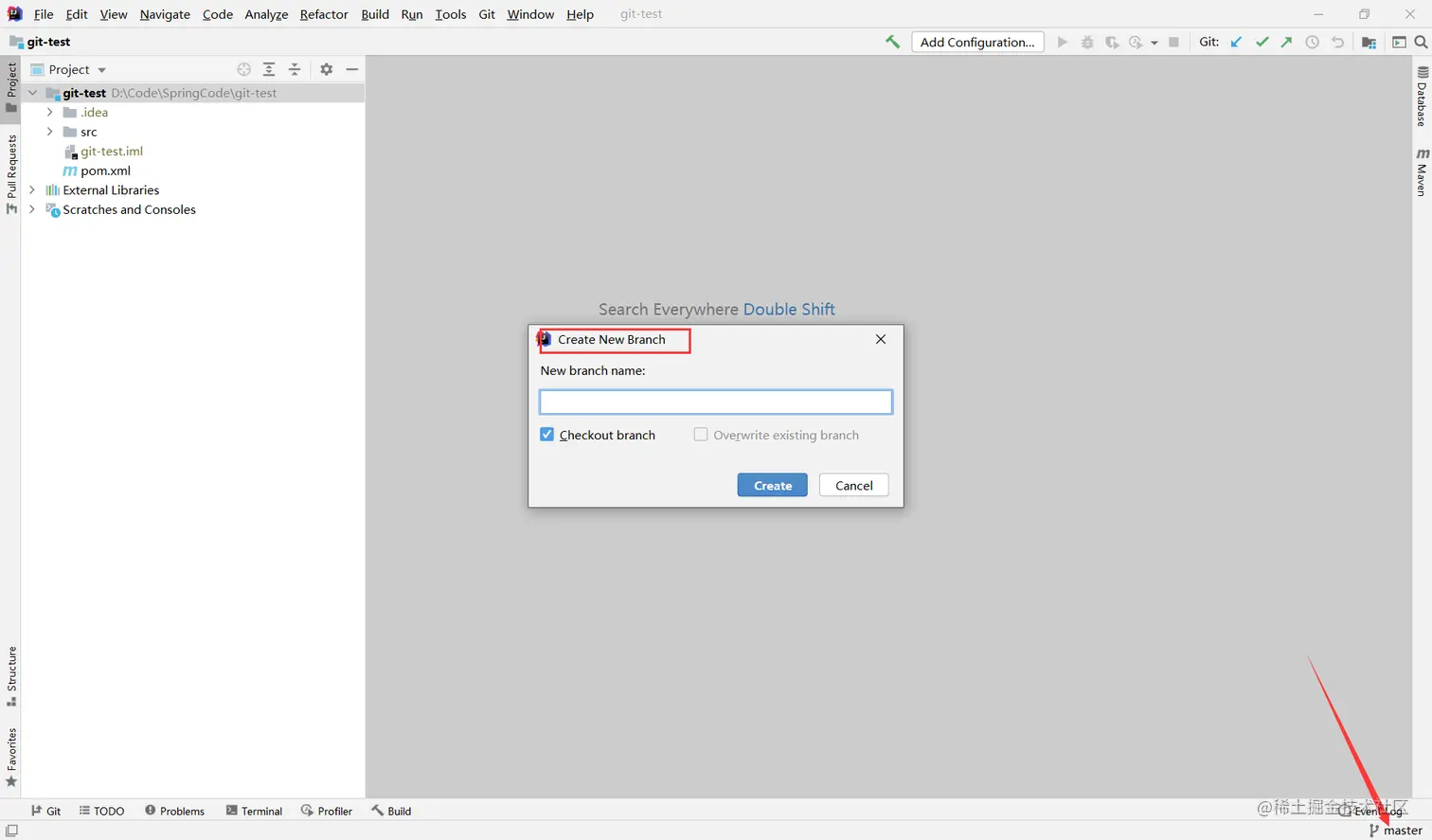Close the Create New Branch dialog
This screenshot has height=840, width=1432.
click(881, 339)
